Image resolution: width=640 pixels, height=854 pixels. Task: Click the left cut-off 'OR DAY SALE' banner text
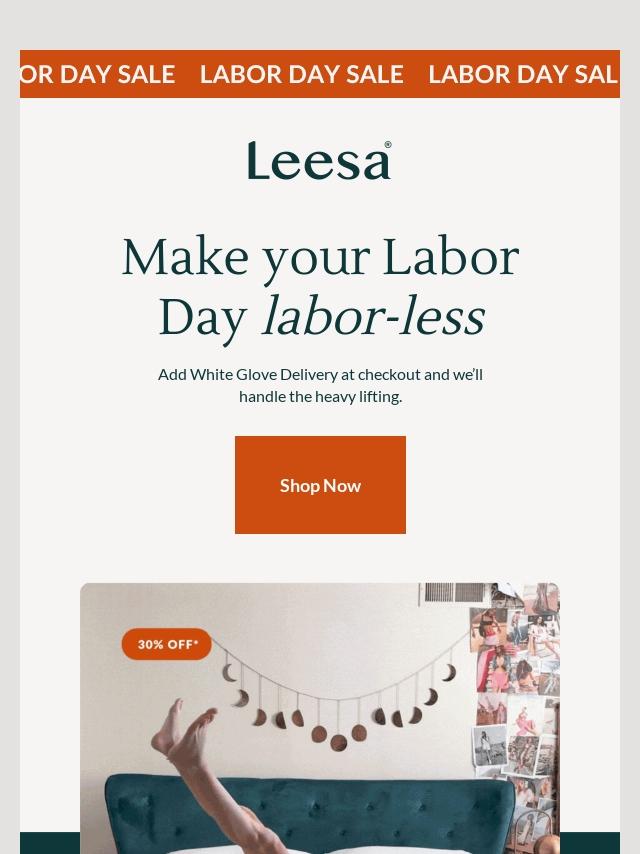[x=97, y=74]
